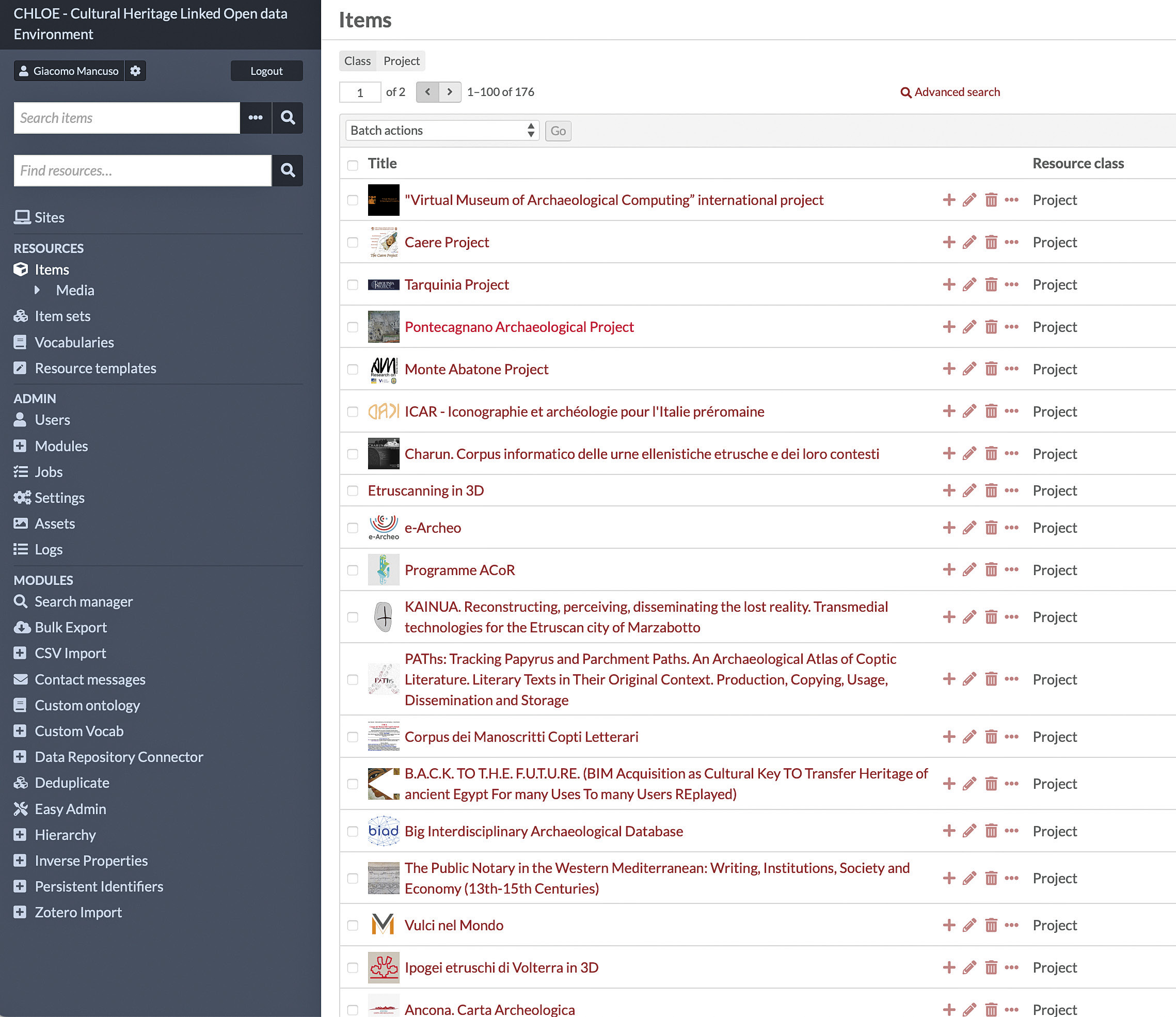Screen dimensions: 1176x1017
Task: Click the Vulci nel Mondo thumbnail
Action: point(383,925)
